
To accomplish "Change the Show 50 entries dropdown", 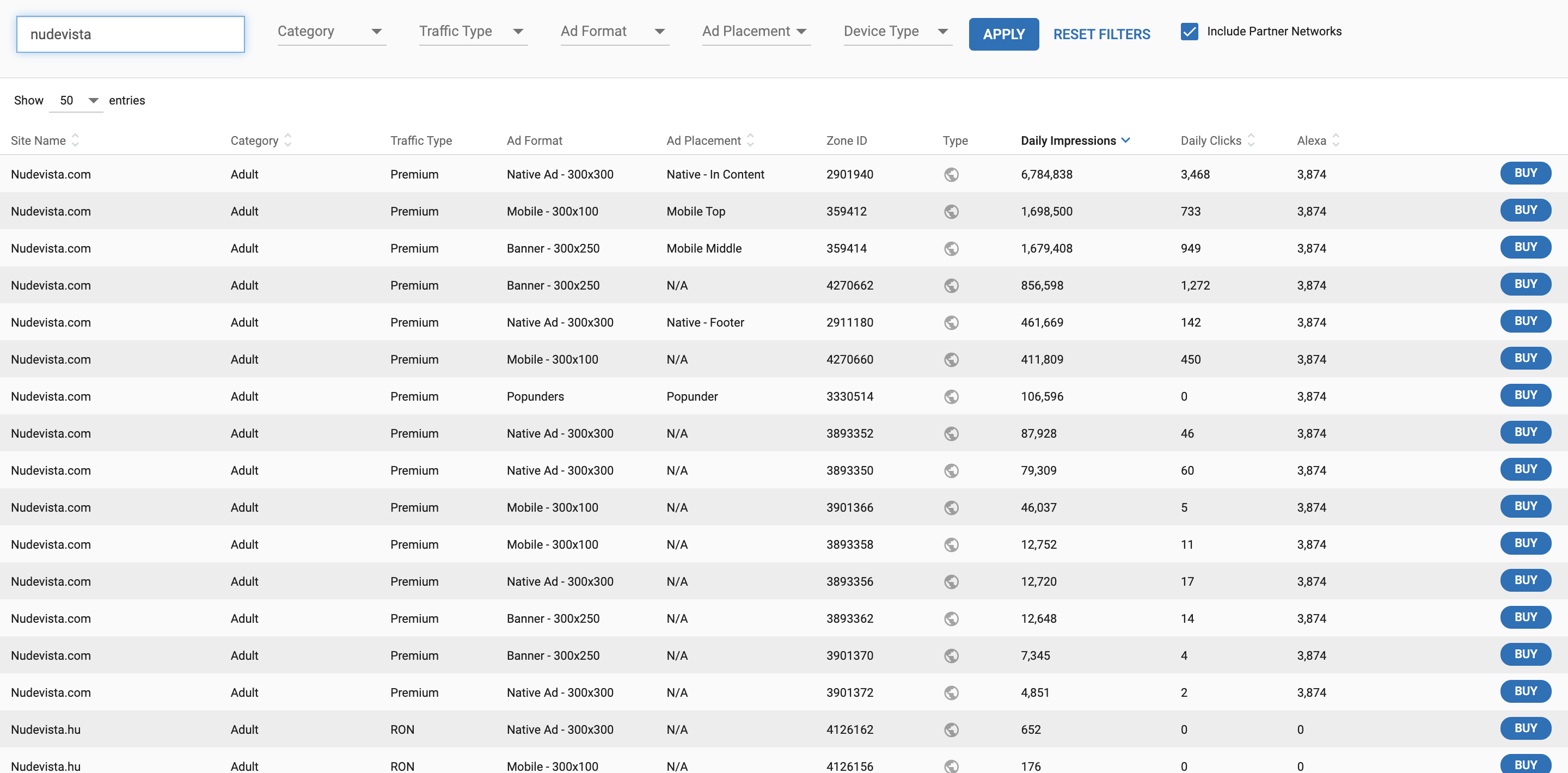I will point(76,100).
